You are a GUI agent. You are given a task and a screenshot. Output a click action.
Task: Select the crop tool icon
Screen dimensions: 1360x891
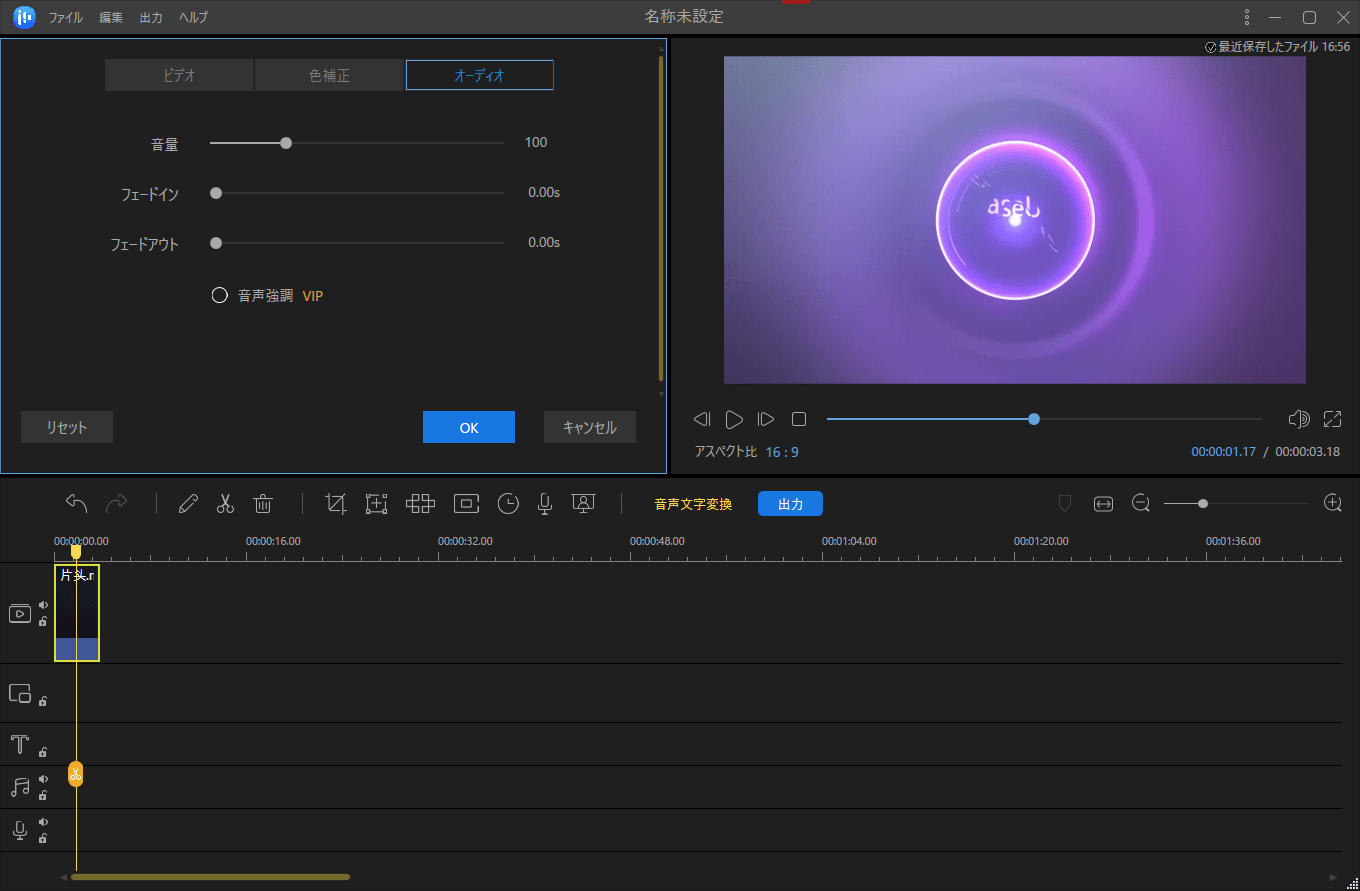tap(336, 504)
